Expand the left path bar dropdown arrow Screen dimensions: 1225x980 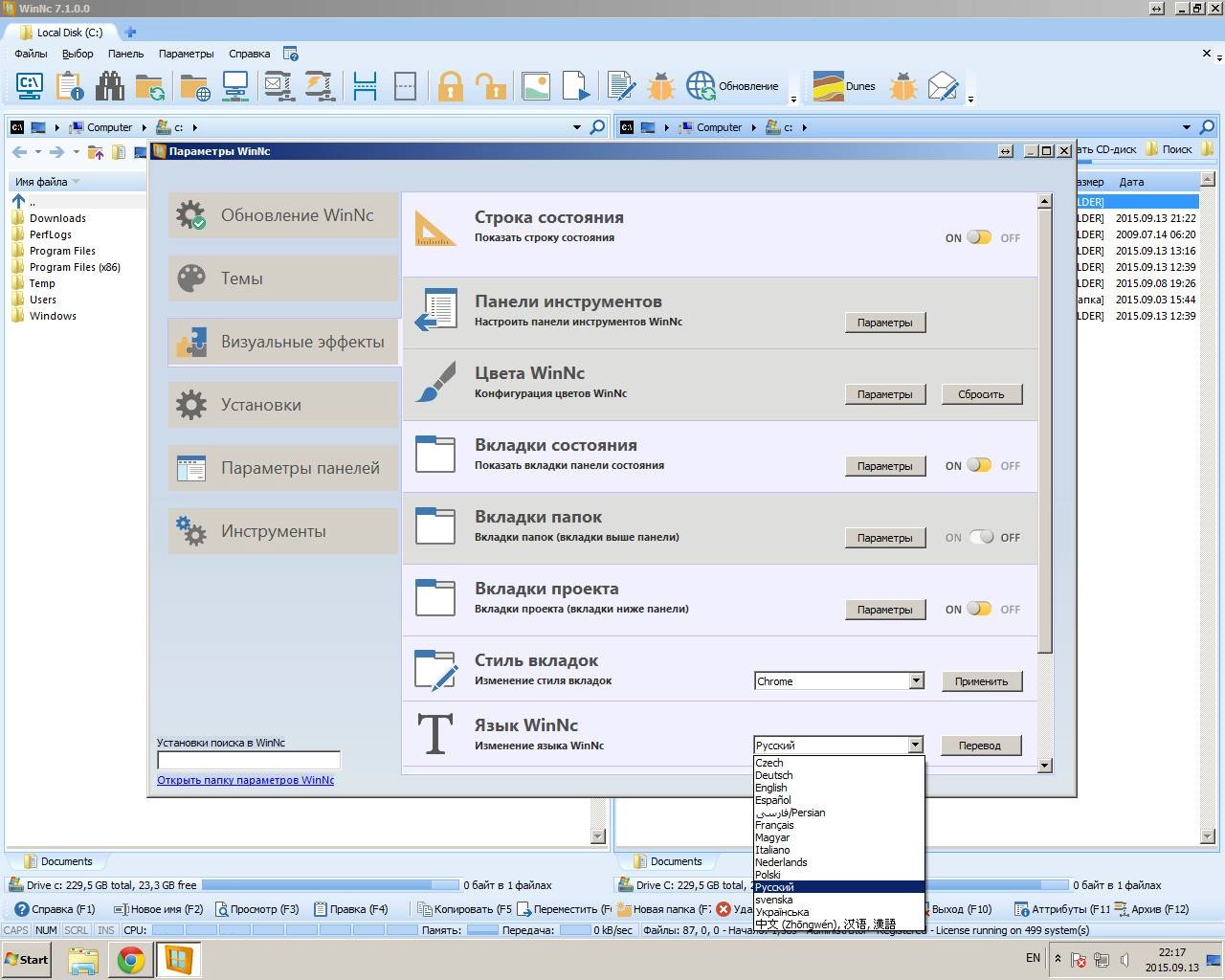point(577,127)
